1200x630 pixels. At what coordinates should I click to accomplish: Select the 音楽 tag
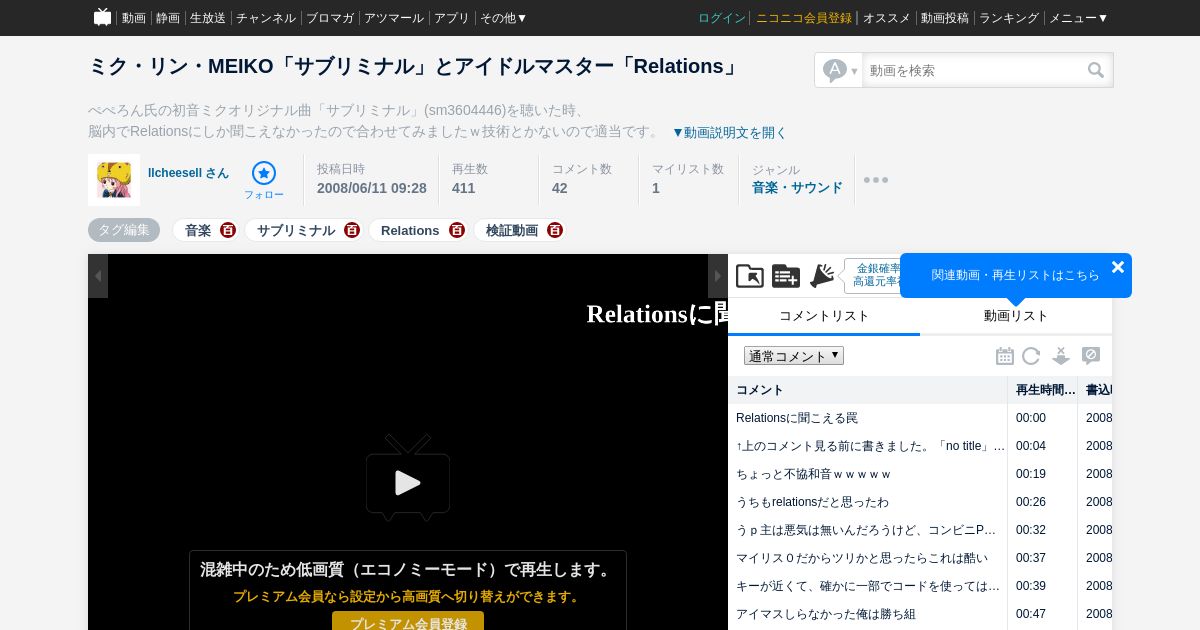tap(198, 230)
